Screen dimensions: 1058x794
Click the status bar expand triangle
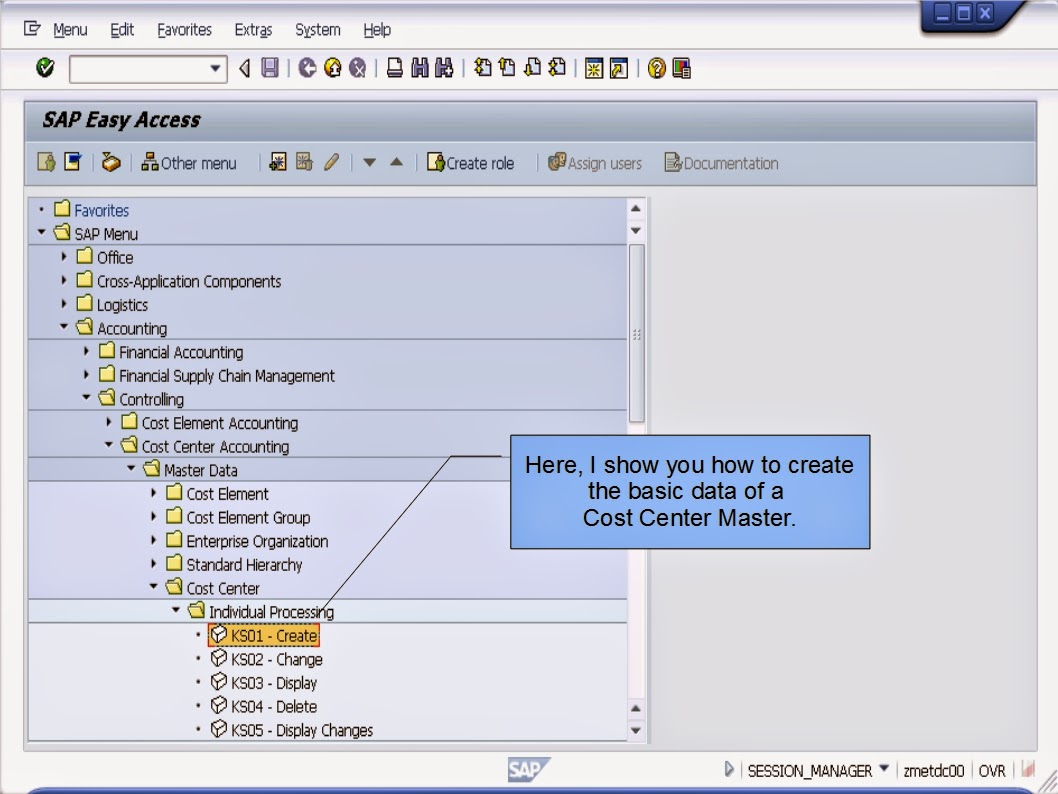[729, 769]
